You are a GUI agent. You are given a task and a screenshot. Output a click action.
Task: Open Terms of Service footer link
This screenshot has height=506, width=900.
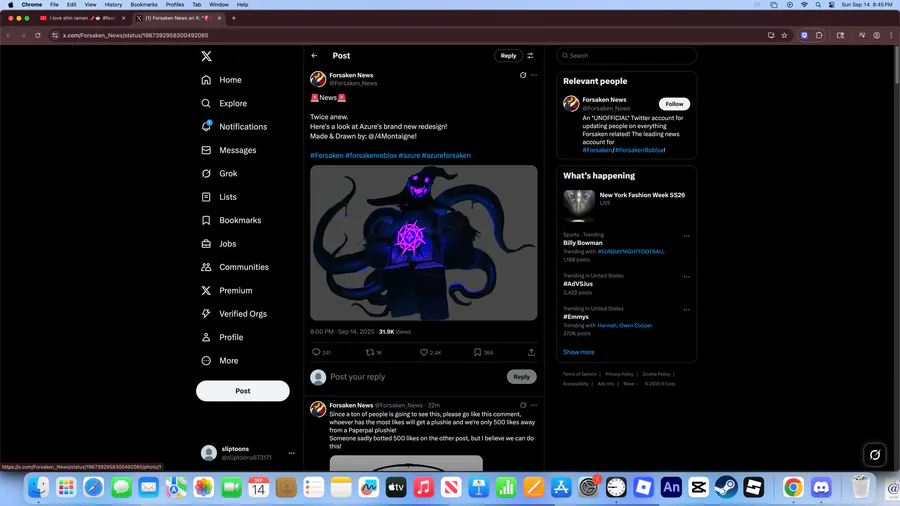[x=579, y=374]
